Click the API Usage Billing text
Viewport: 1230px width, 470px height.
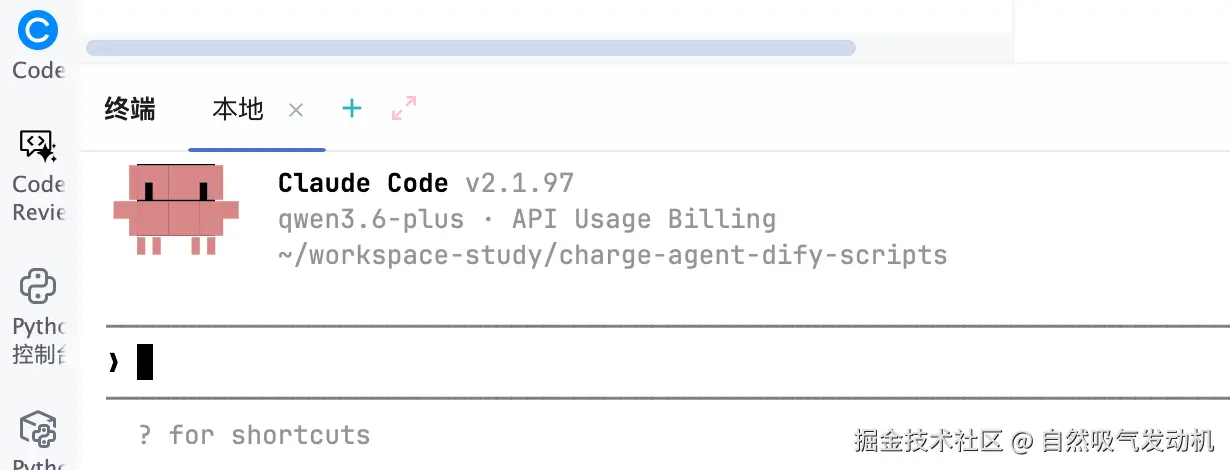coord(644,219)
